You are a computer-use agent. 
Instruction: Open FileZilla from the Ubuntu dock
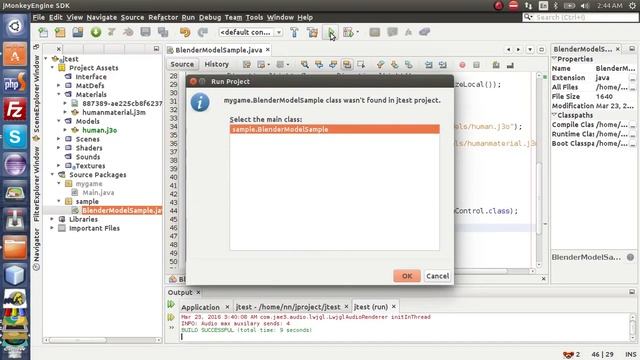pyautogui.click(x=15, y=109)
